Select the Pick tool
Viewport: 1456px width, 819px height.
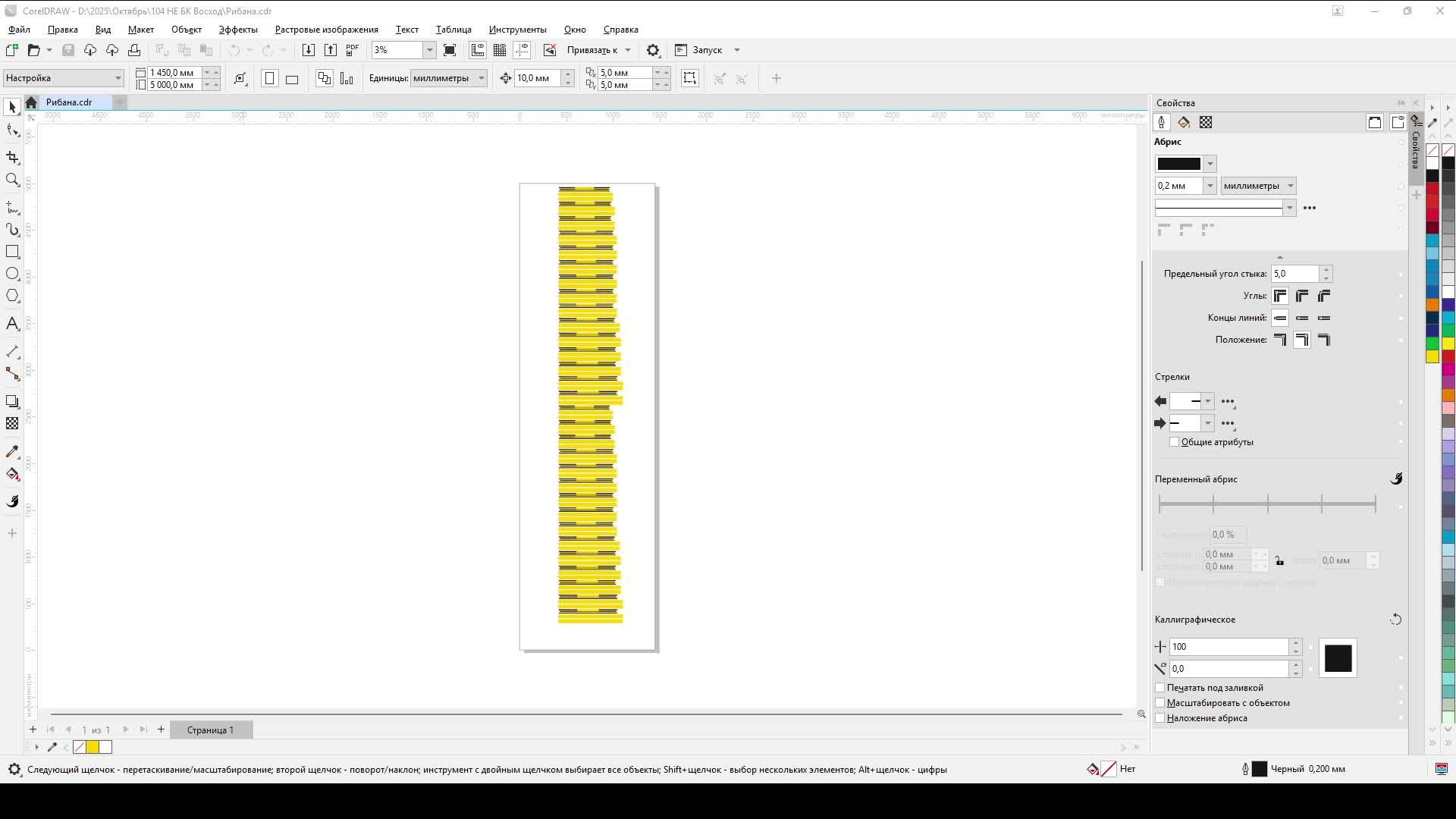coord(12,106)
